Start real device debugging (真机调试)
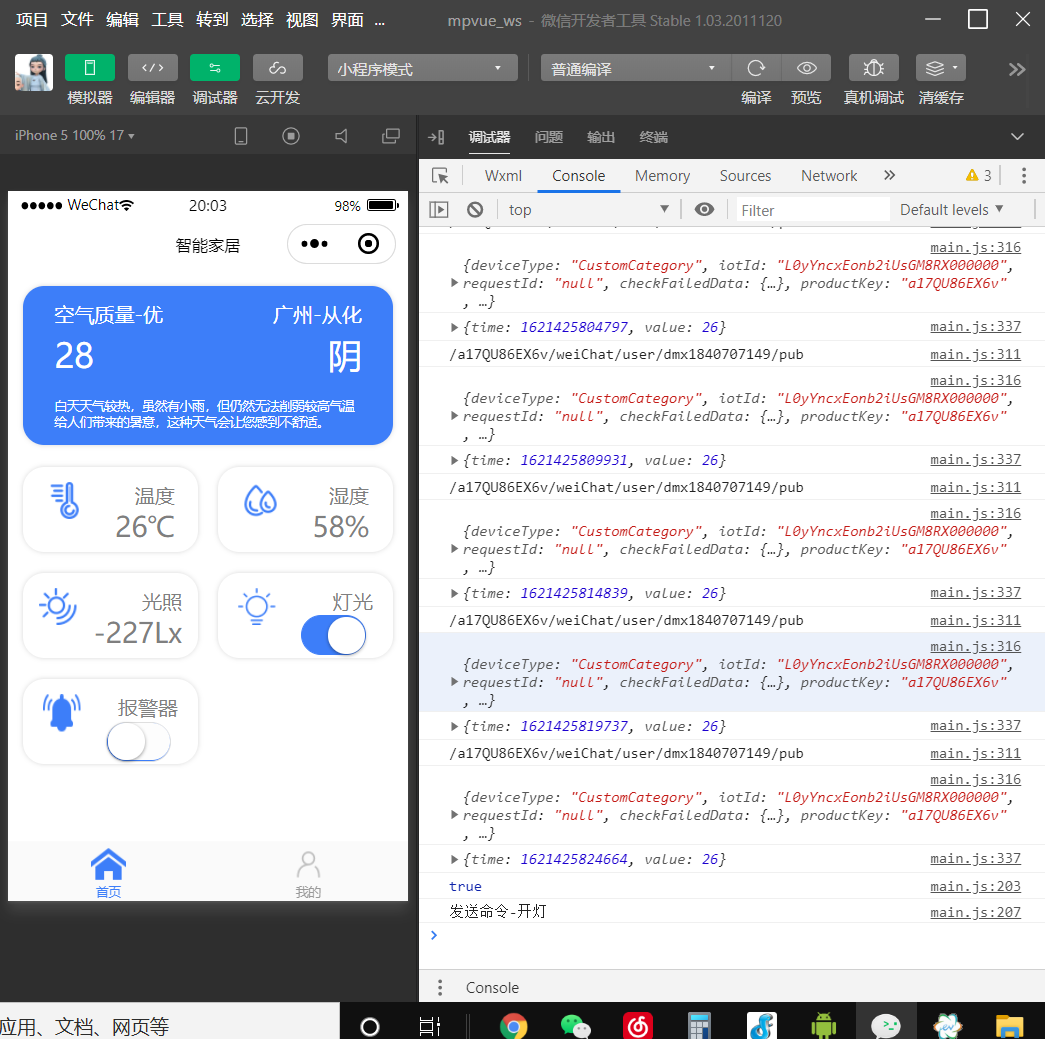This screenshot has width=1045, height=1039. click(x=874, y=68)
